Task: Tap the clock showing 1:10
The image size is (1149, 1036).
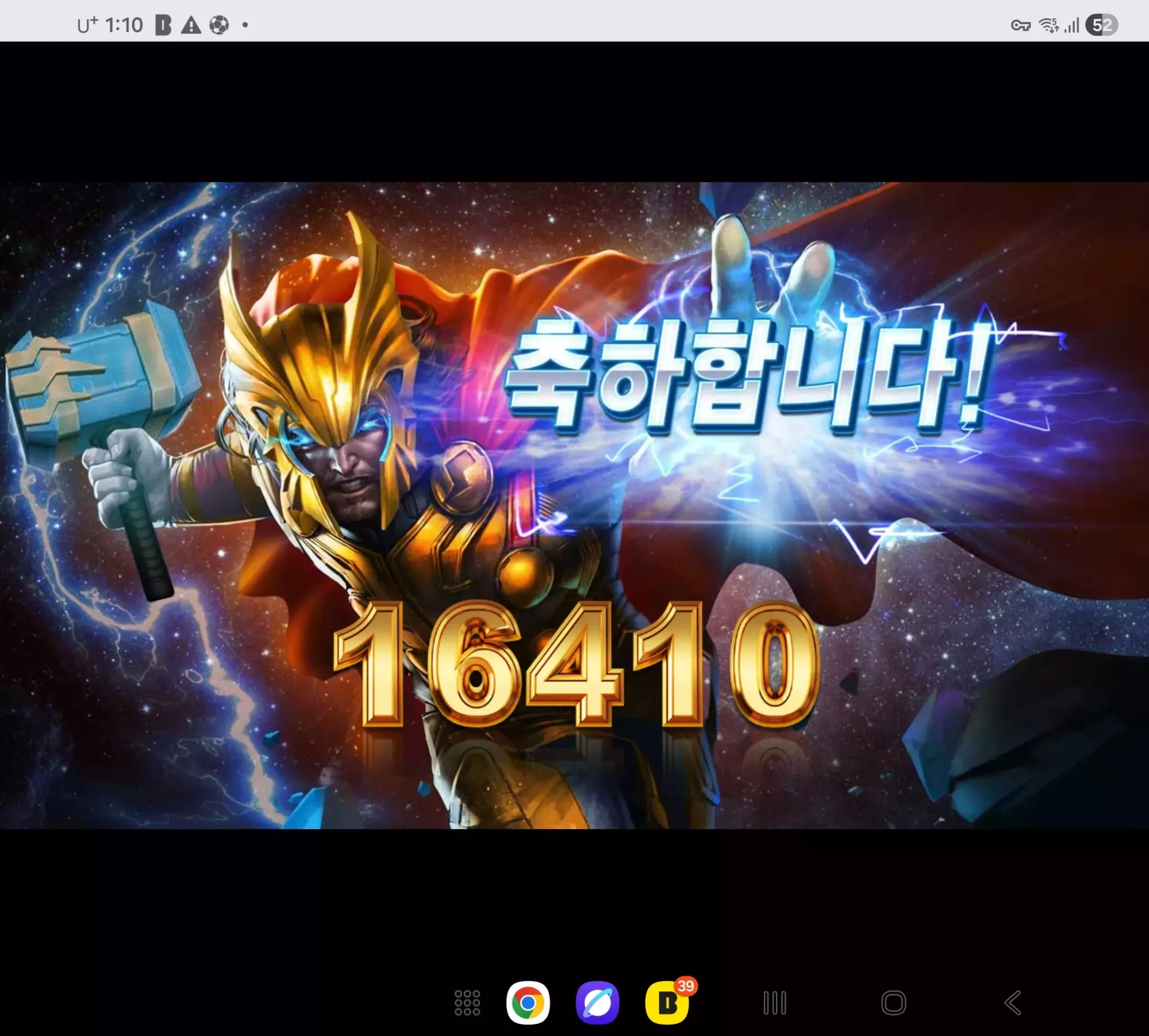Action: click(124, 25)
